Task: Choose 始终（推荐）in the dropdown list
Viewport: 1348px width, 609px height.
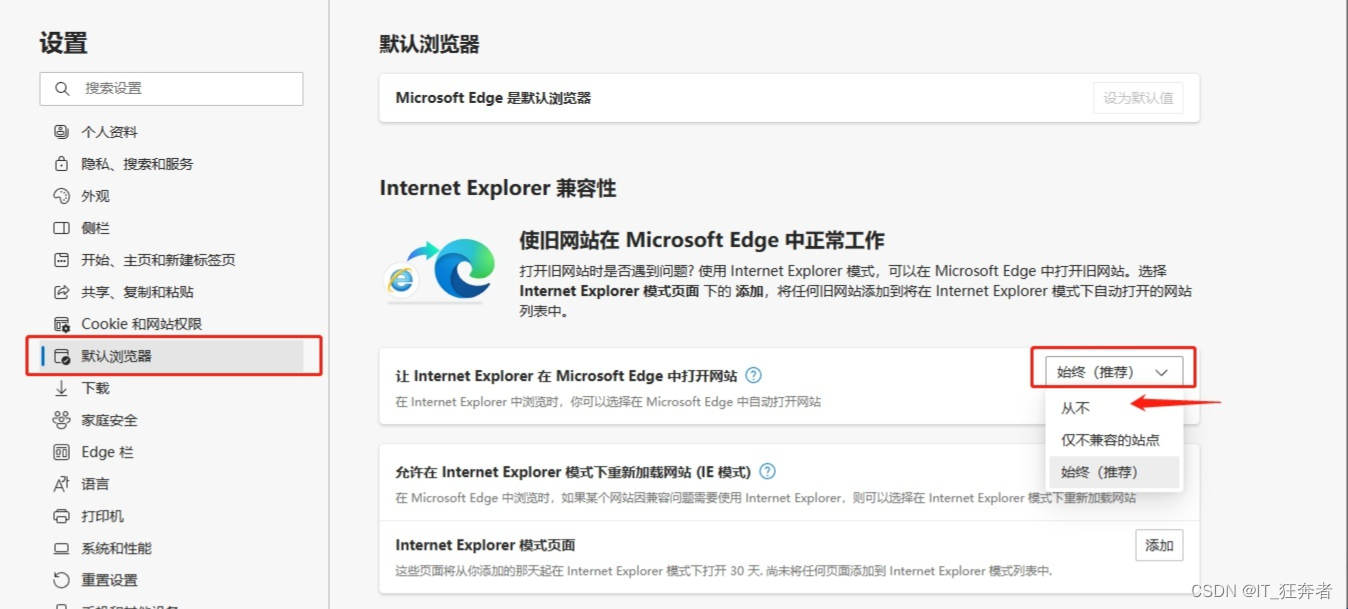Action: click(x=1114, y=472)
